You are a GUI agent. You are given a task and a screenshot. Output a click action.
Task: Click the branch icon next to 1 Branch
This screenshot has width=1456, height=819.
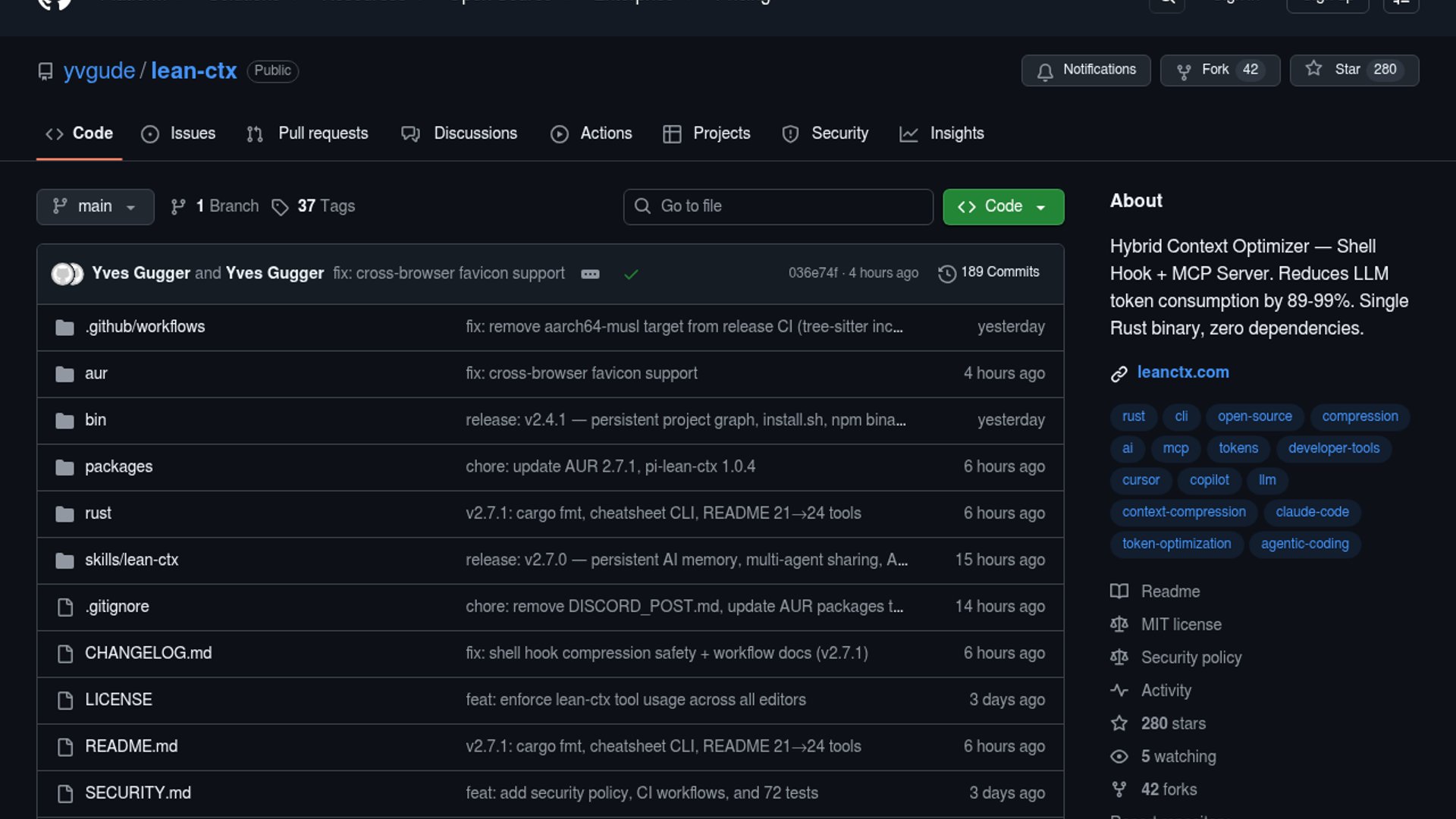pos(178,207)
